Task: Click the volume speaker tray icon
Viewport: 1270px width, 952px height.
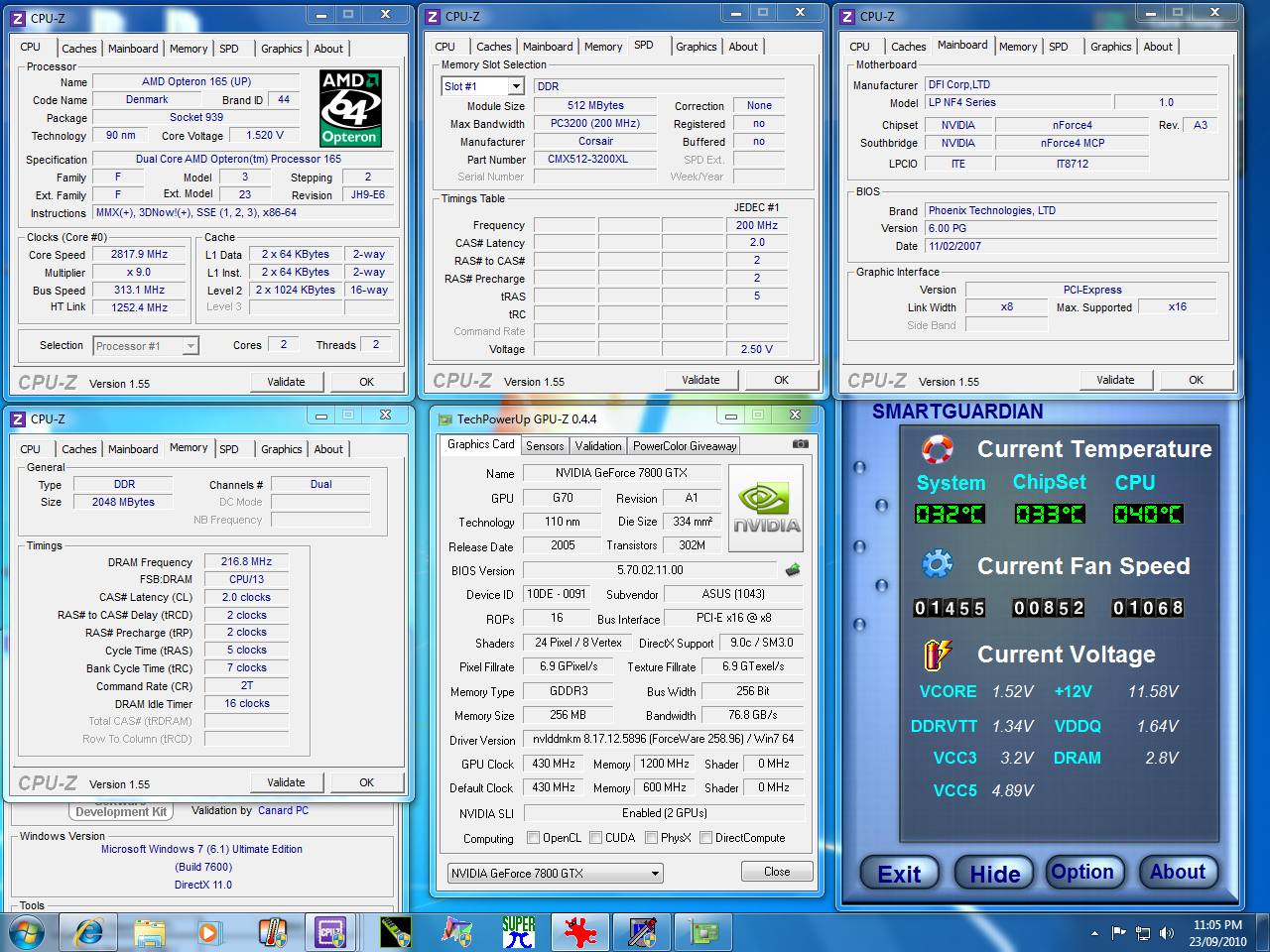Action: point(1167,933)
